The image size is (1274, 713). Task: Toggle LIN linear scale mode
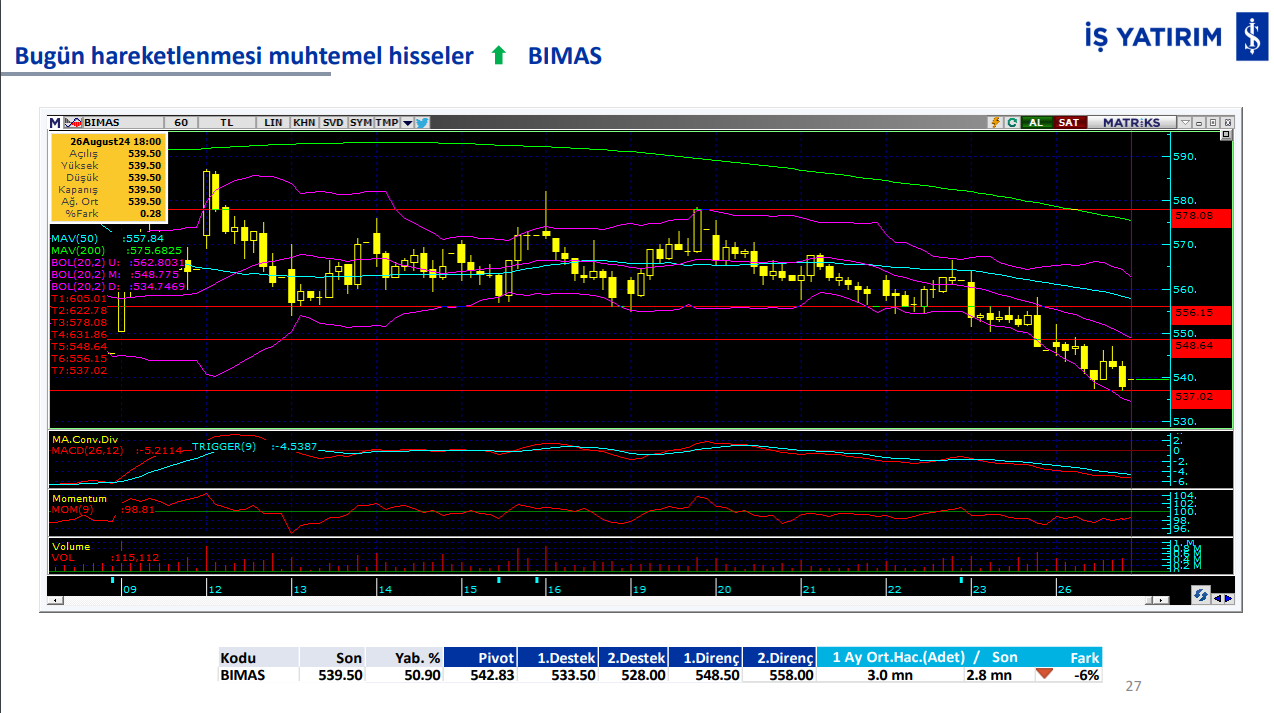point(273,122)
